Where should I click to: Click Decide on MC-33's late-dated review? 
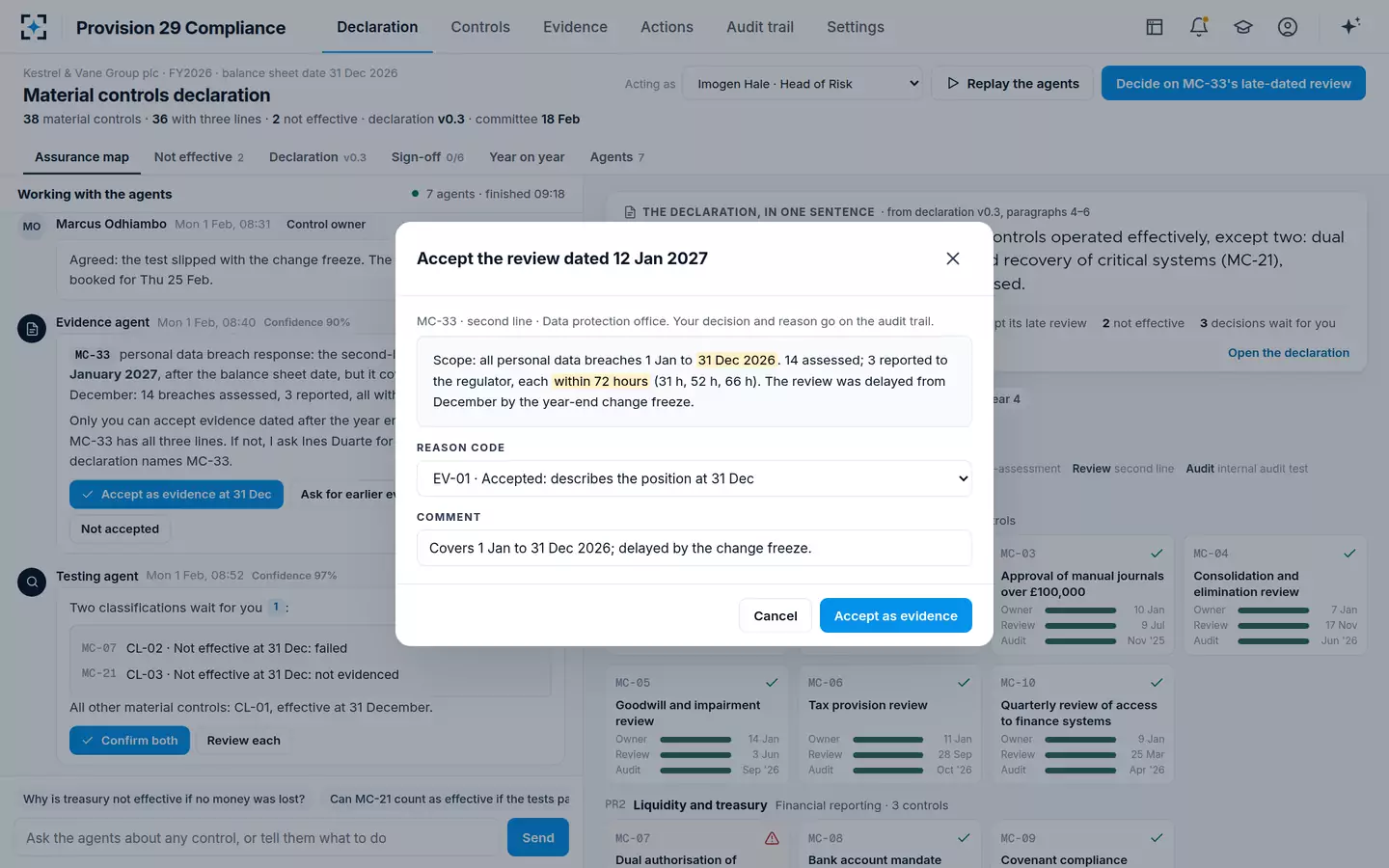pyautogui.click(x=1234, y=84)
